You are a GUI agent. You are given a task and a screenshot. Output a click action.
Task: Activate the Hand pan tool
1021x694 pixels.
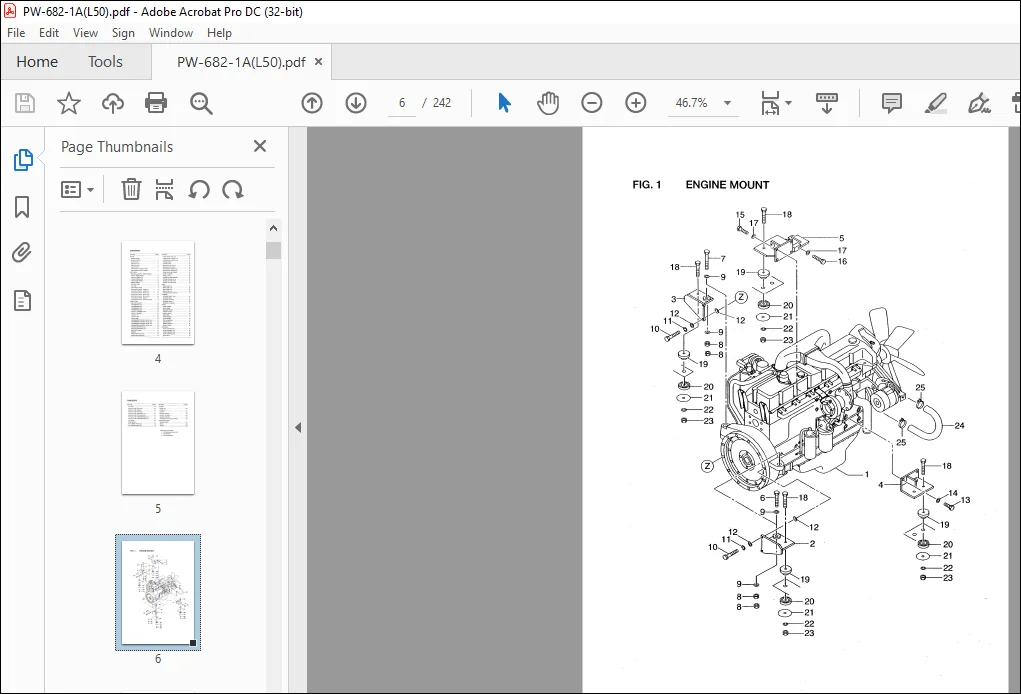click(x=548, y=103)
